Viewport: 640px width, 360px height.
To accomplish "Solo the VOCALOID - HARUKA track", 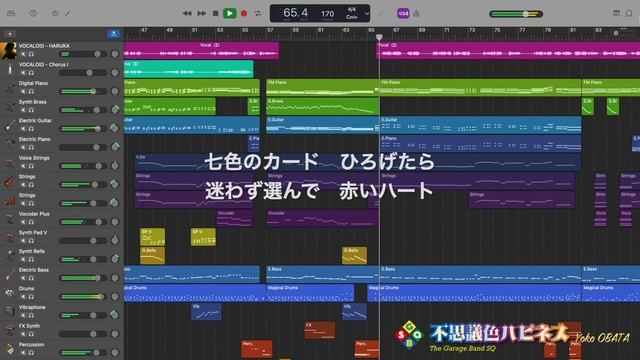I will pyautogui.click(x=31, y=54).
